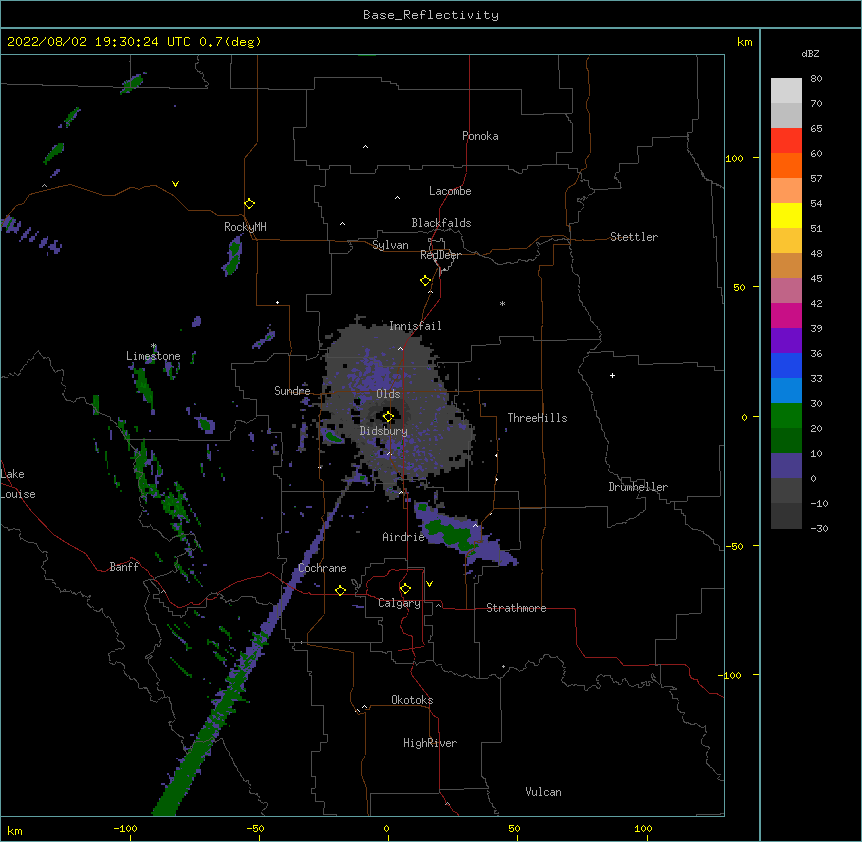Screen dimensions: 862x842
Task: Click the Base_Reflectivity title
Action: 431,15
